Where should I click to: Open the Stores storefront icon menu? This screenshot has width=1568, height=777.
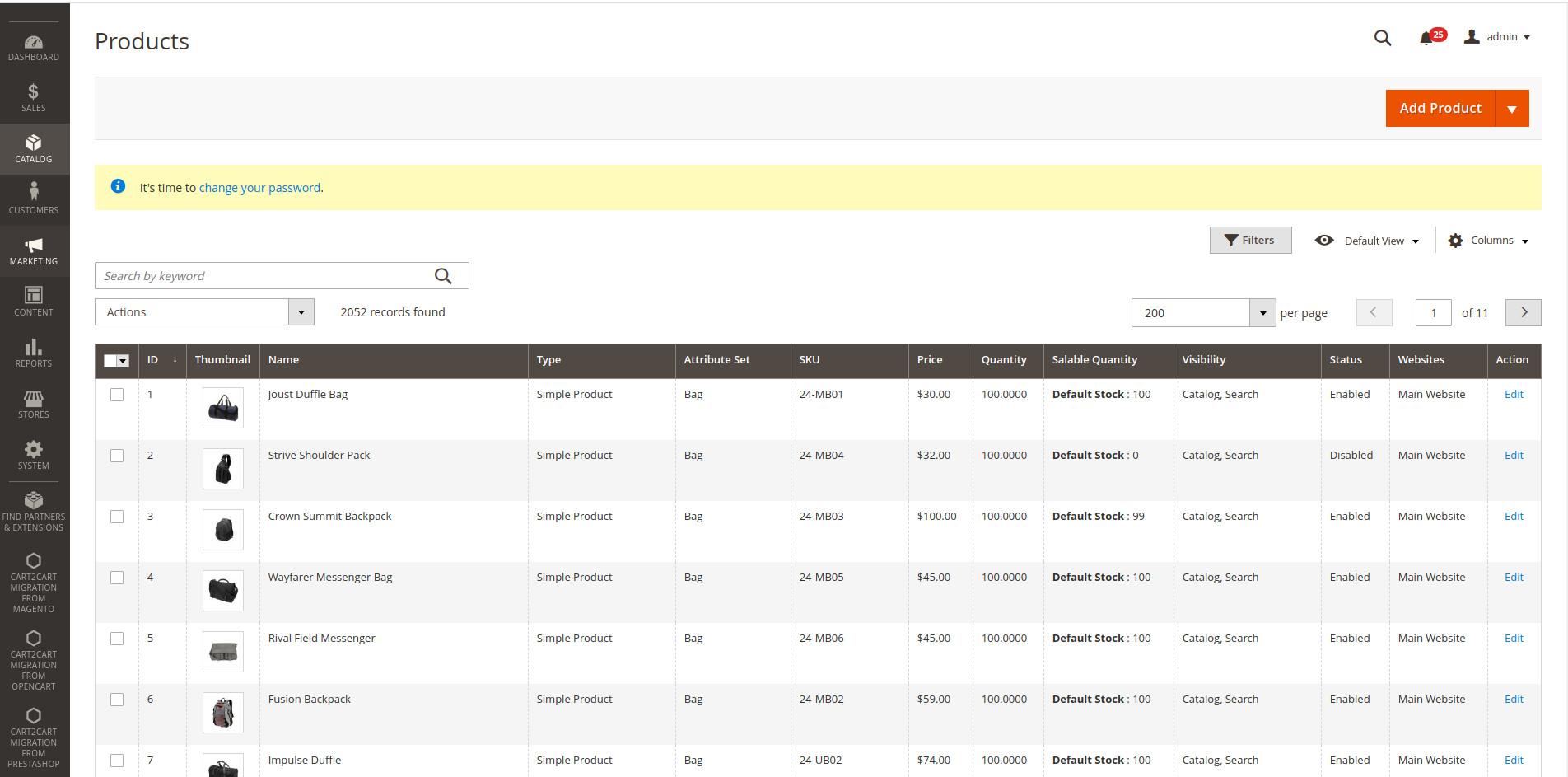(34, 405)
